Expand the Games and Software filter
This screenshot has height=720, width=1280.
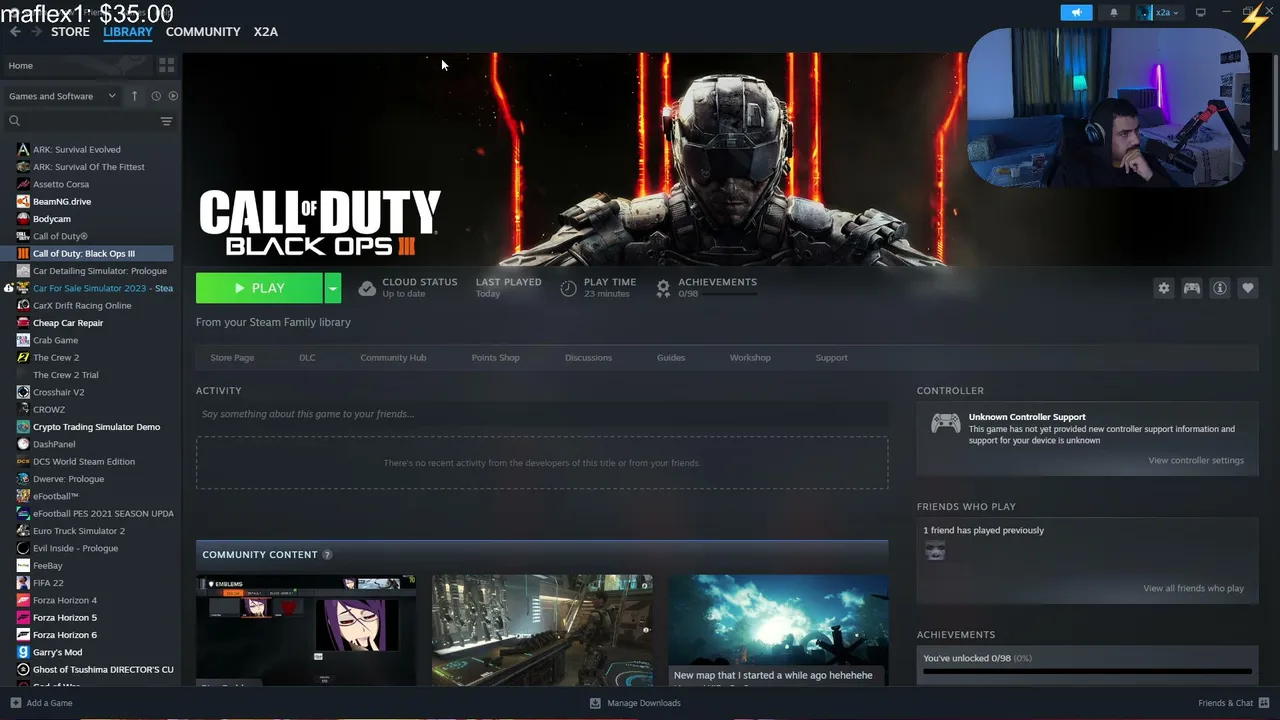click(62, 96)
